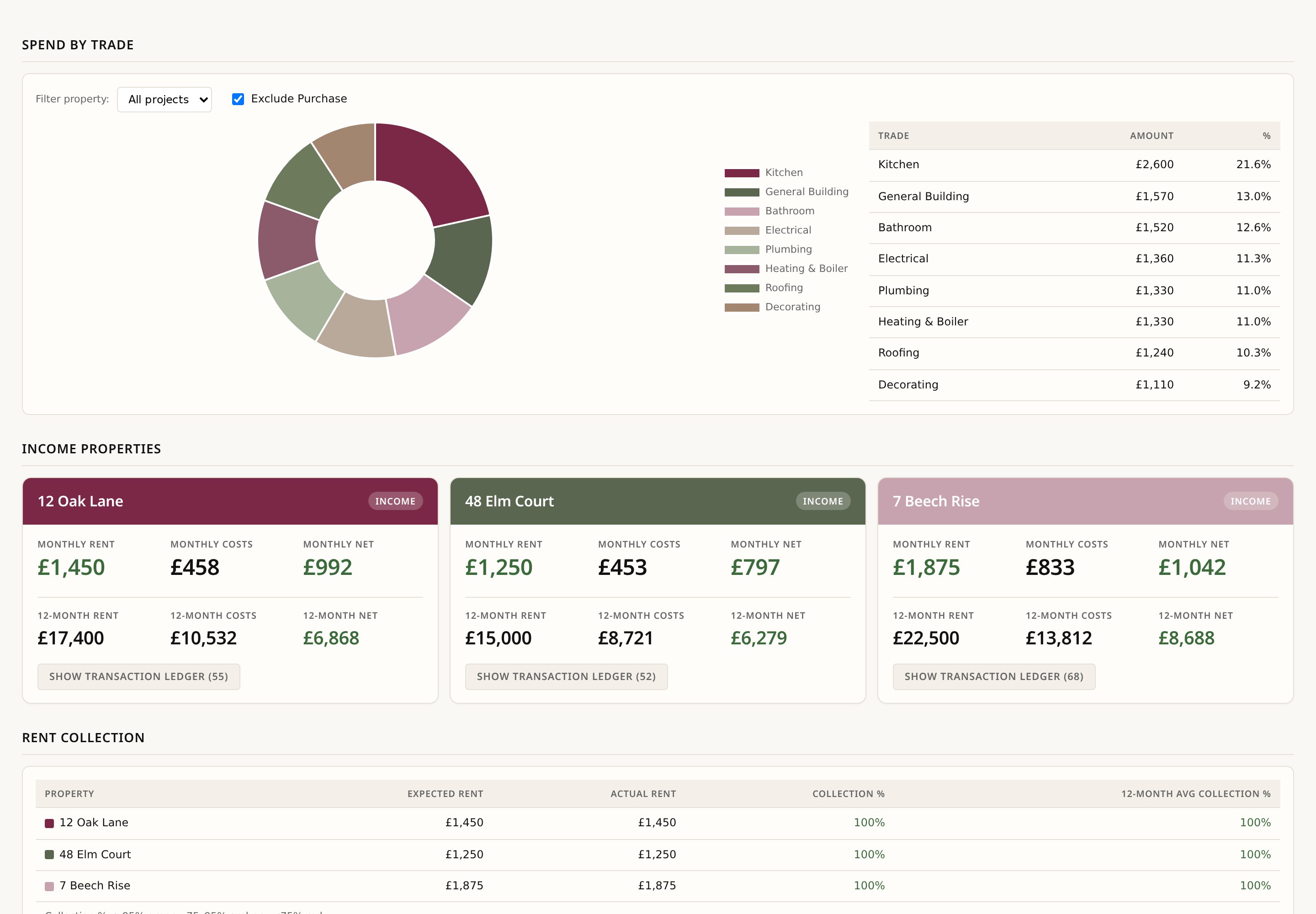Click the INCOME badge on 48 Elm Court

tap(823, 501)
